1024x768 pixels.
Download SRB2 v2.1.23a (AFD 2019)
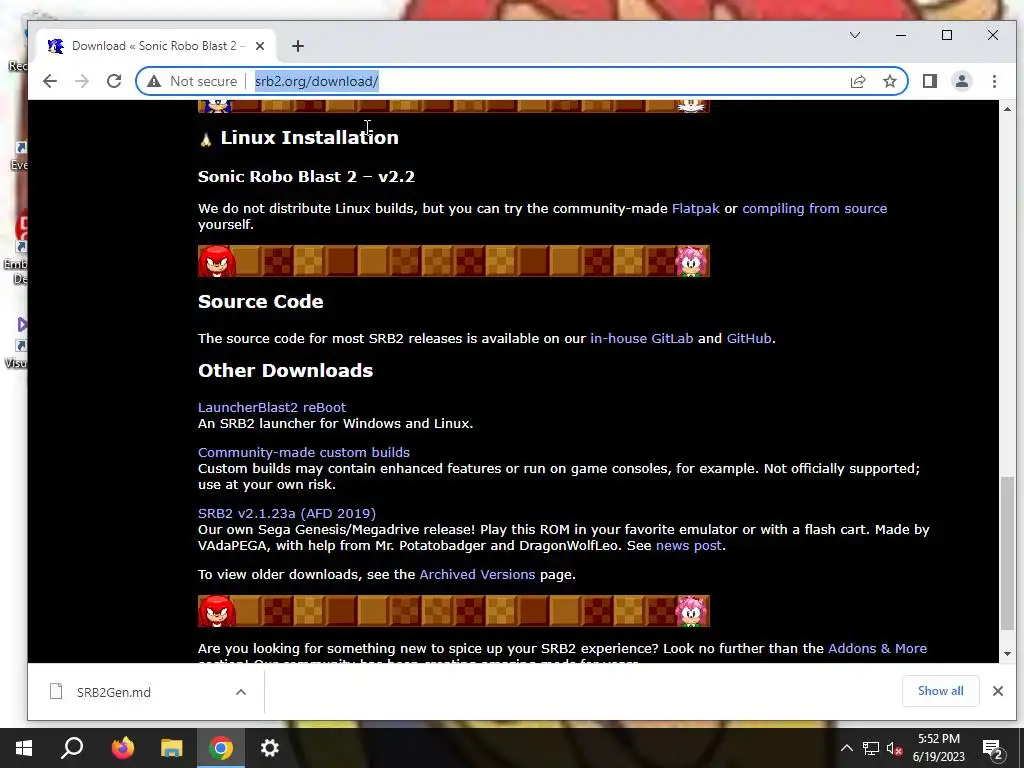[287, 513]
